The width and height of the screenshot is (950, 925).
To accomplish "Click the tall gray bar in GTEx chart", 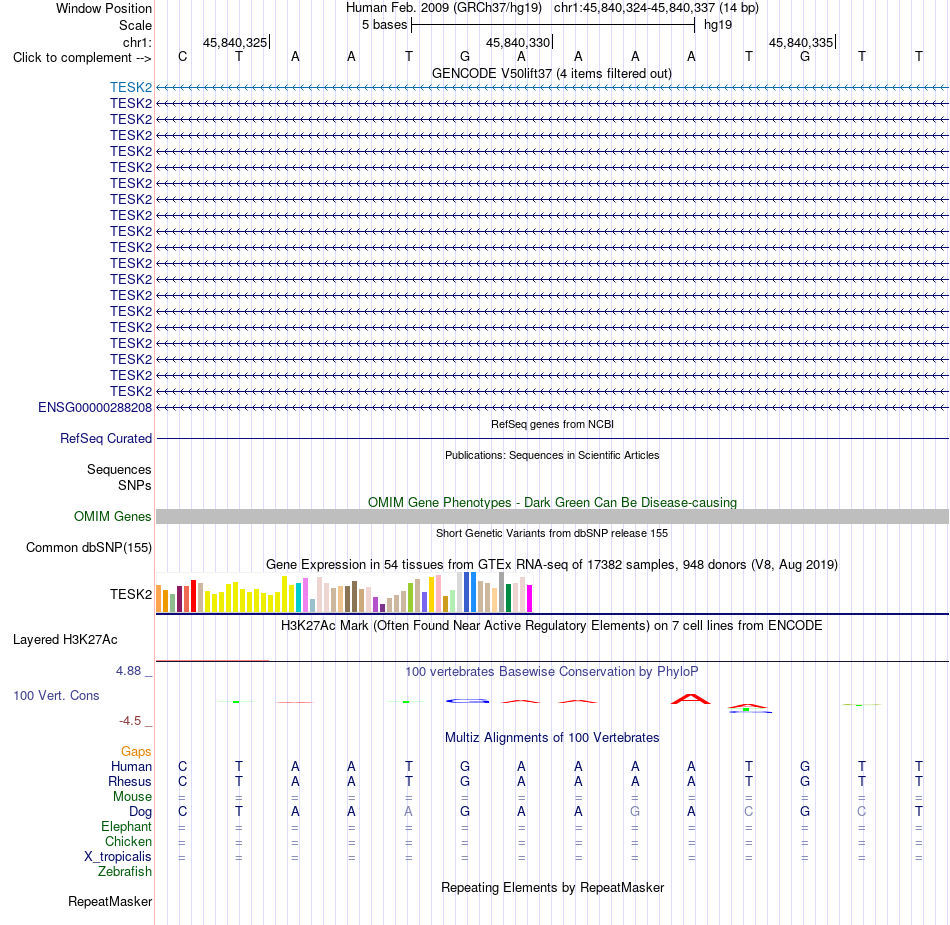I will [x=502, y=592].
